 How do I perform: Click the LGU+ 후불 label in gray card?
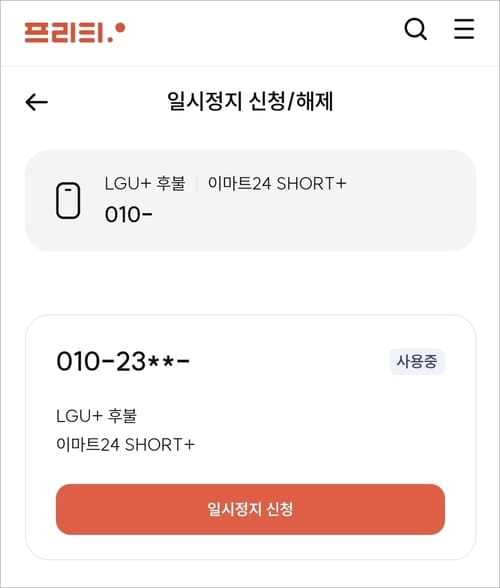(x=145, y=184)
